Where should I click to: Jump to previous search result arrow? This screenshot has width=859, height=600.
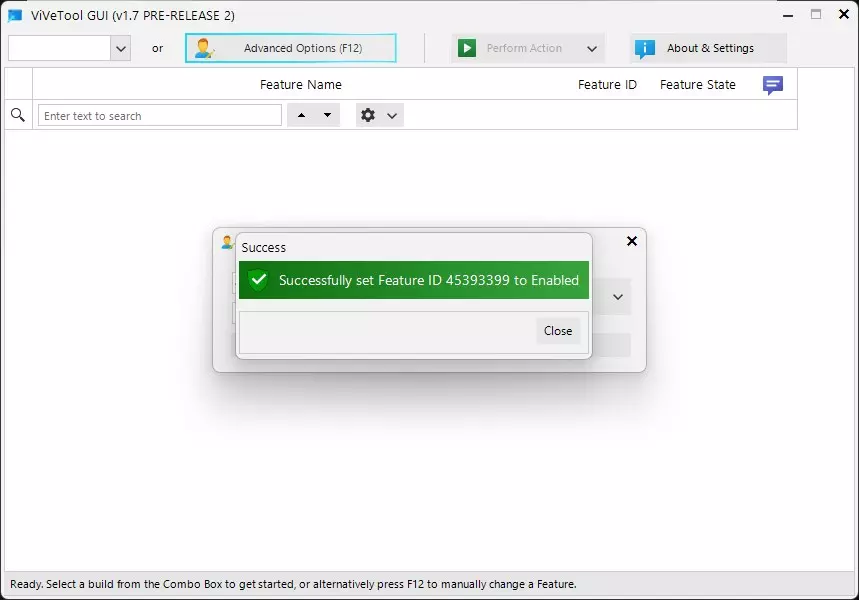[301, 115]
